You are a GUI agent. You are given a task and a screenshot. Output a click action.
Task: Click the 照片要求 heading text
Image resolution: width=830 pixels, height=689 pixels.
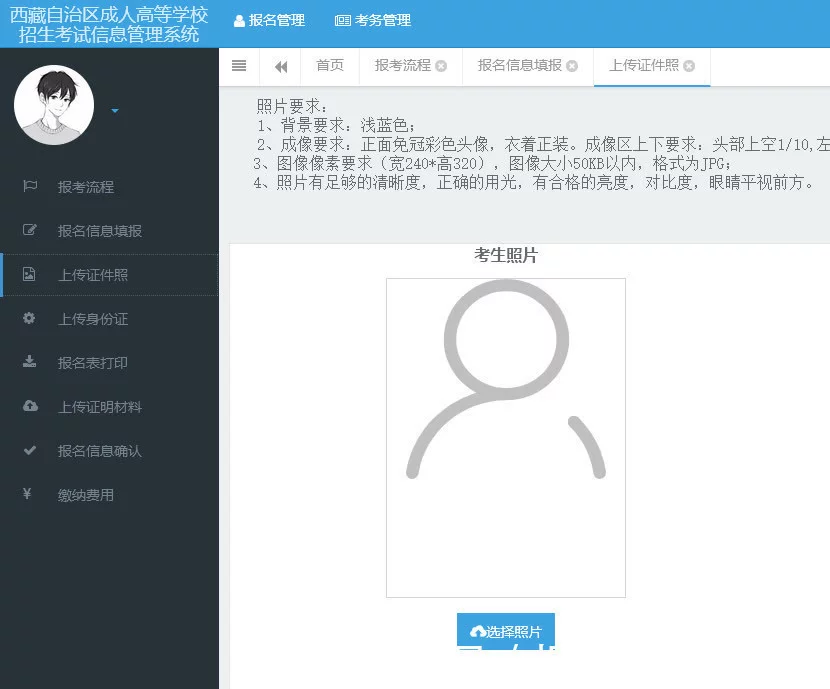[292, 106]
